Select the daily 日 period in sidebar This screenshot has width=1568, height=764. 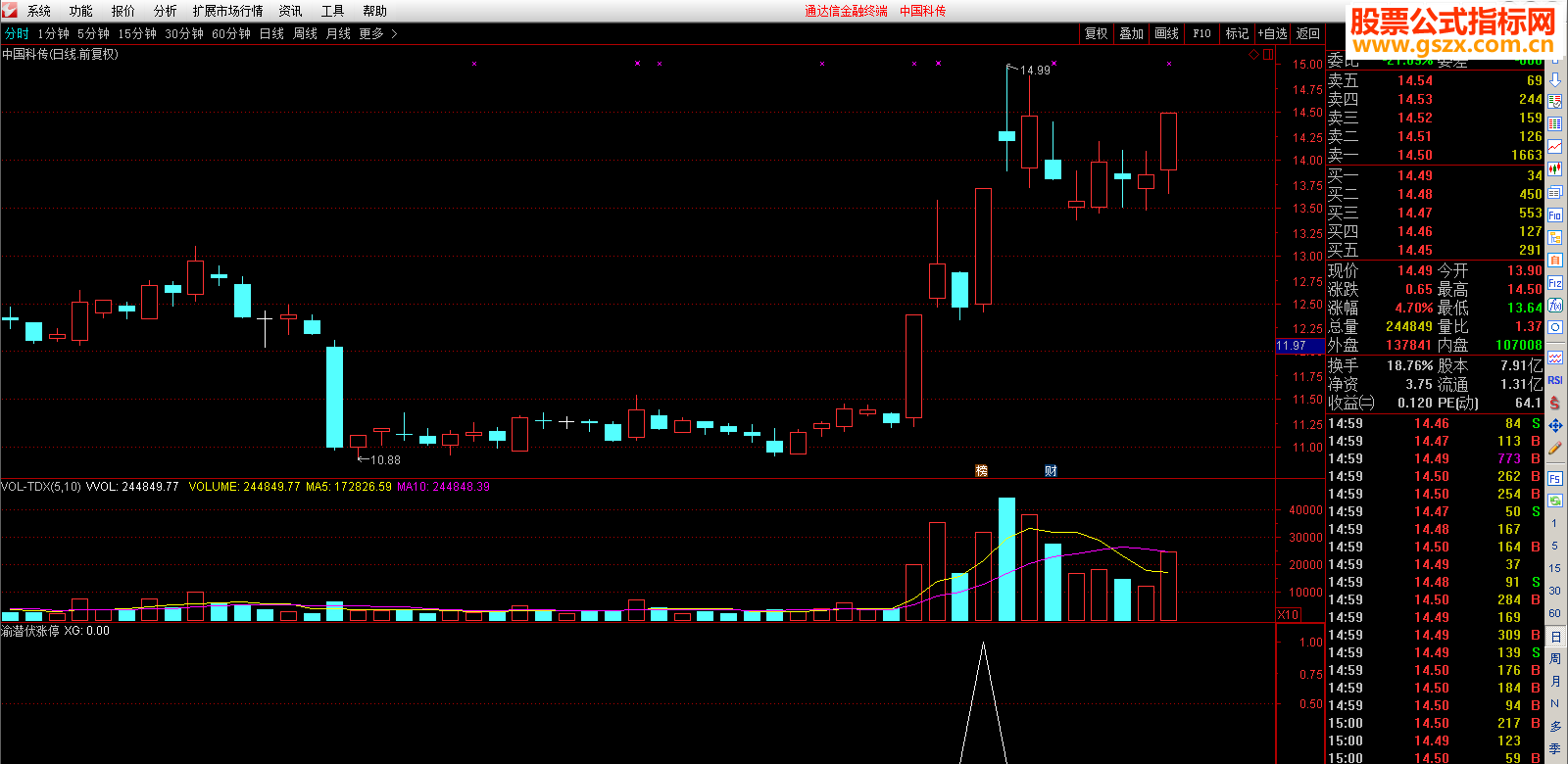point(1555,636)
